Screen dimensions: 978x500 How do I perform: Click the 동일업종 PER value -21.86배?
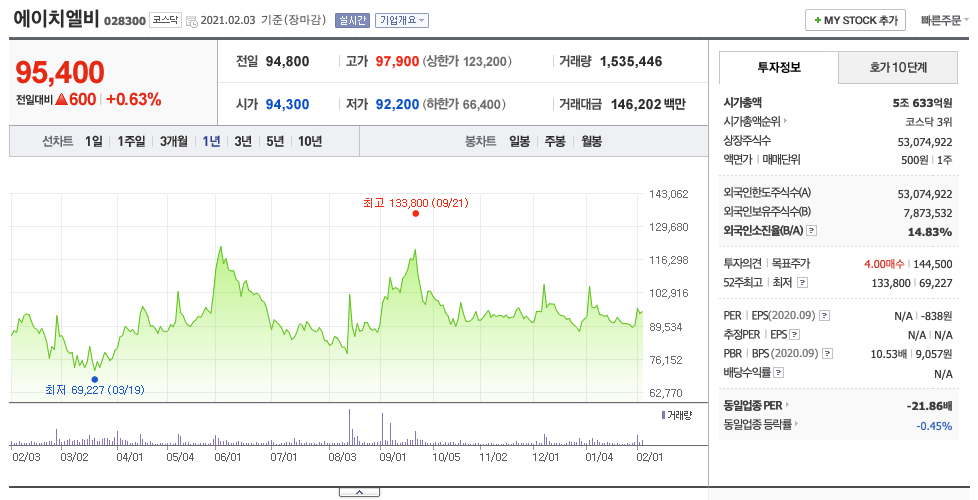(929, 406)
